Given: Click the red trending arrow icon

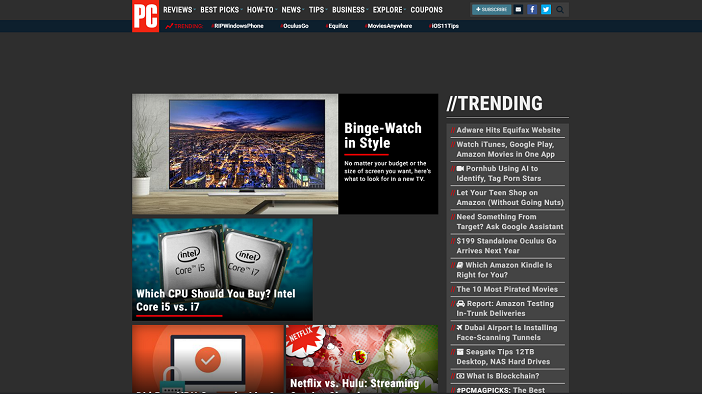Looking at the screenshot, I should 169,26.
